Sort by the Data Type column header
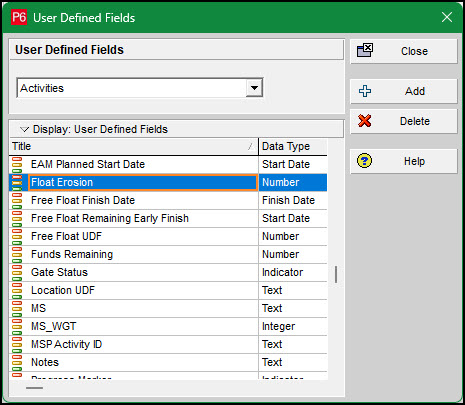 point(293,146)
